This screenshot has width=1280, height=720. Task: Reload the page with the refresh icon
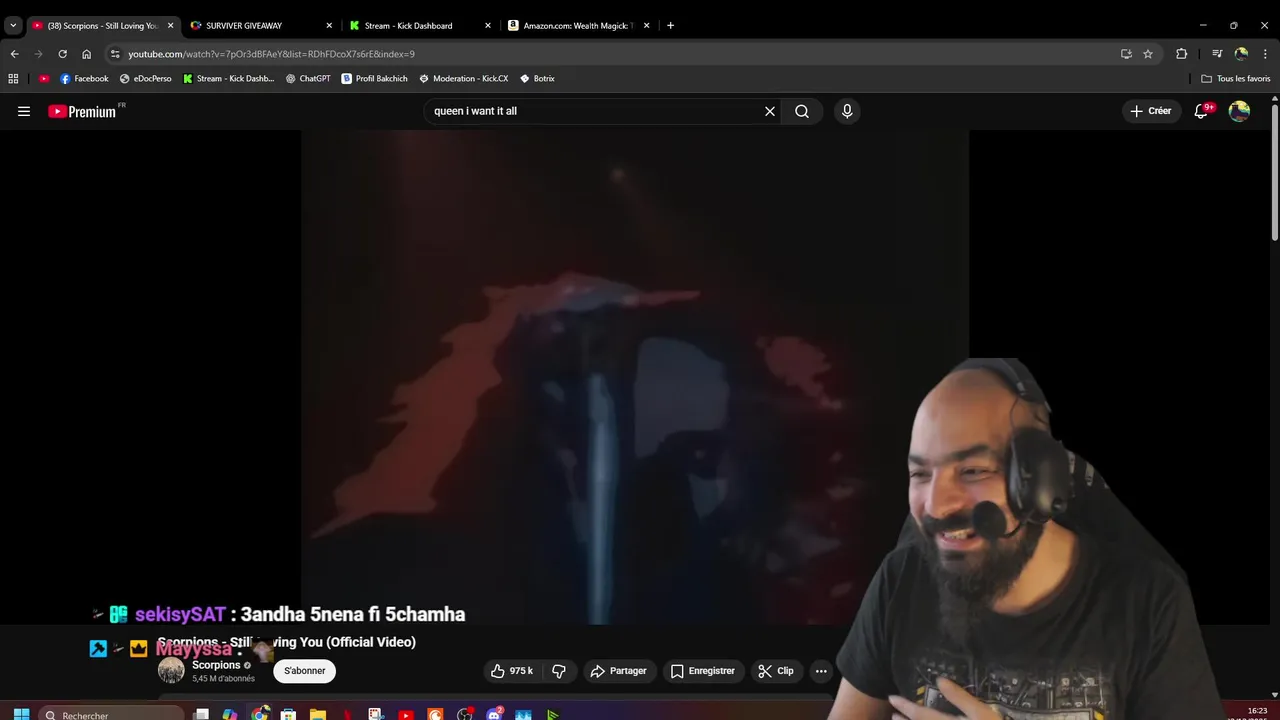coord(62,54)
